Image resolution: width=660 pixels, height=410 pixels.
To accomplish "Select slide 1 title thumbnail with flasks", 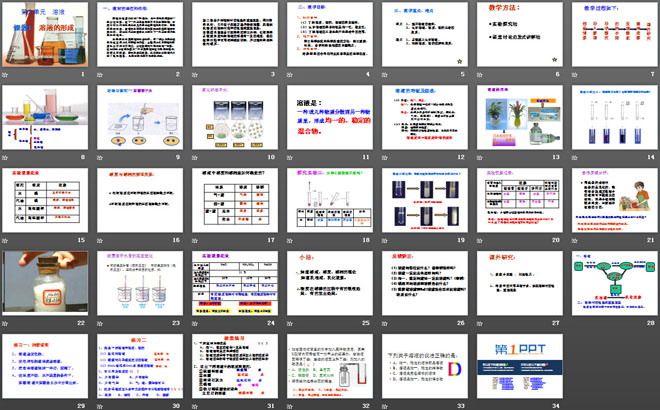I will tap(45, 35).
